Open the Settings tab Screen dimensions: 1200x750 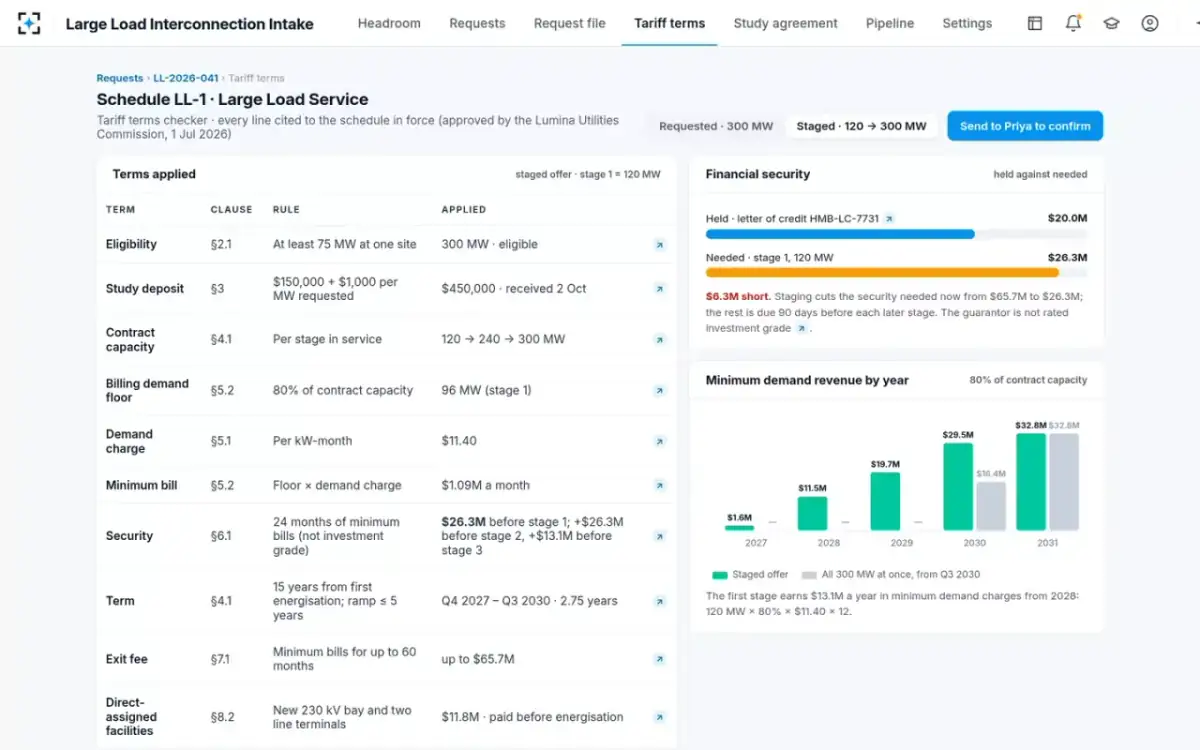967,23
